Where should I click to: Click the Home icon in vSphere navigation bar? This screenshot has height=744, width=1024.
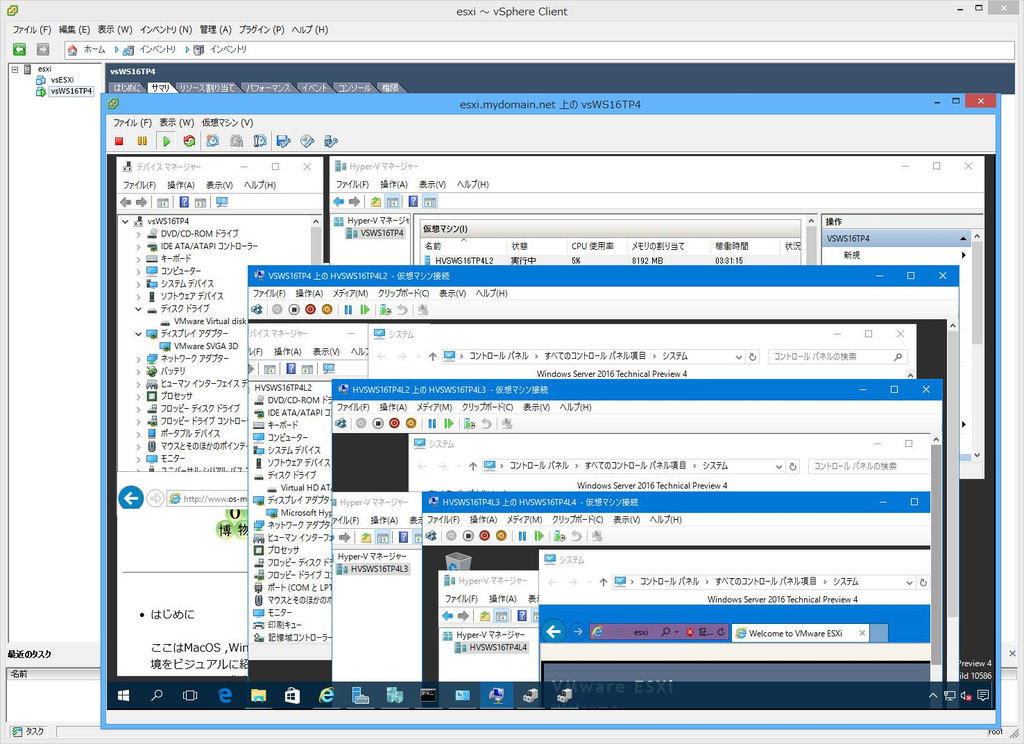72,50
